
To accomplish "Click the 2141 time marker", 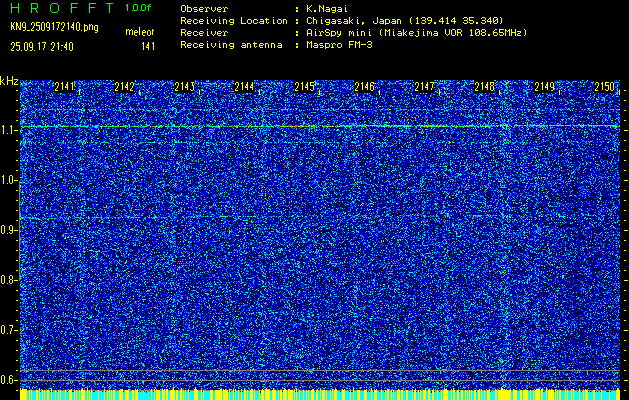I will (x=64, y=87).
